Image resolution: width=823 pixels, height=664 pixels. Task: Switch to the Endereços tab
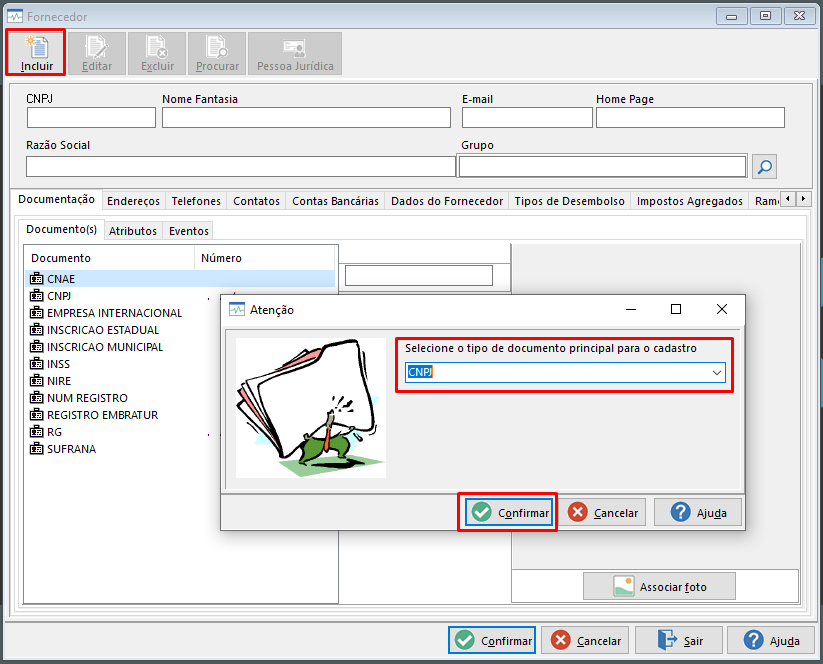pos(133,201)
